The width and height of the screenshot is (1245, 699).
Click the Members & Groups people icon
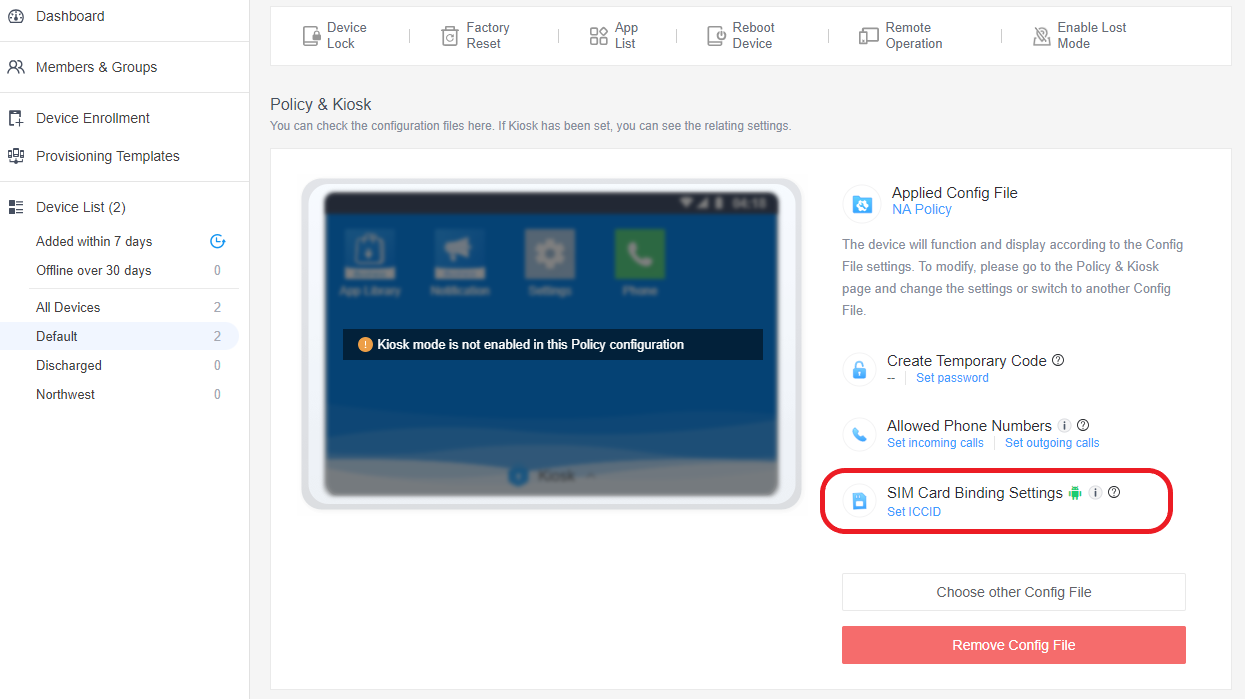[x=16, y=67]
